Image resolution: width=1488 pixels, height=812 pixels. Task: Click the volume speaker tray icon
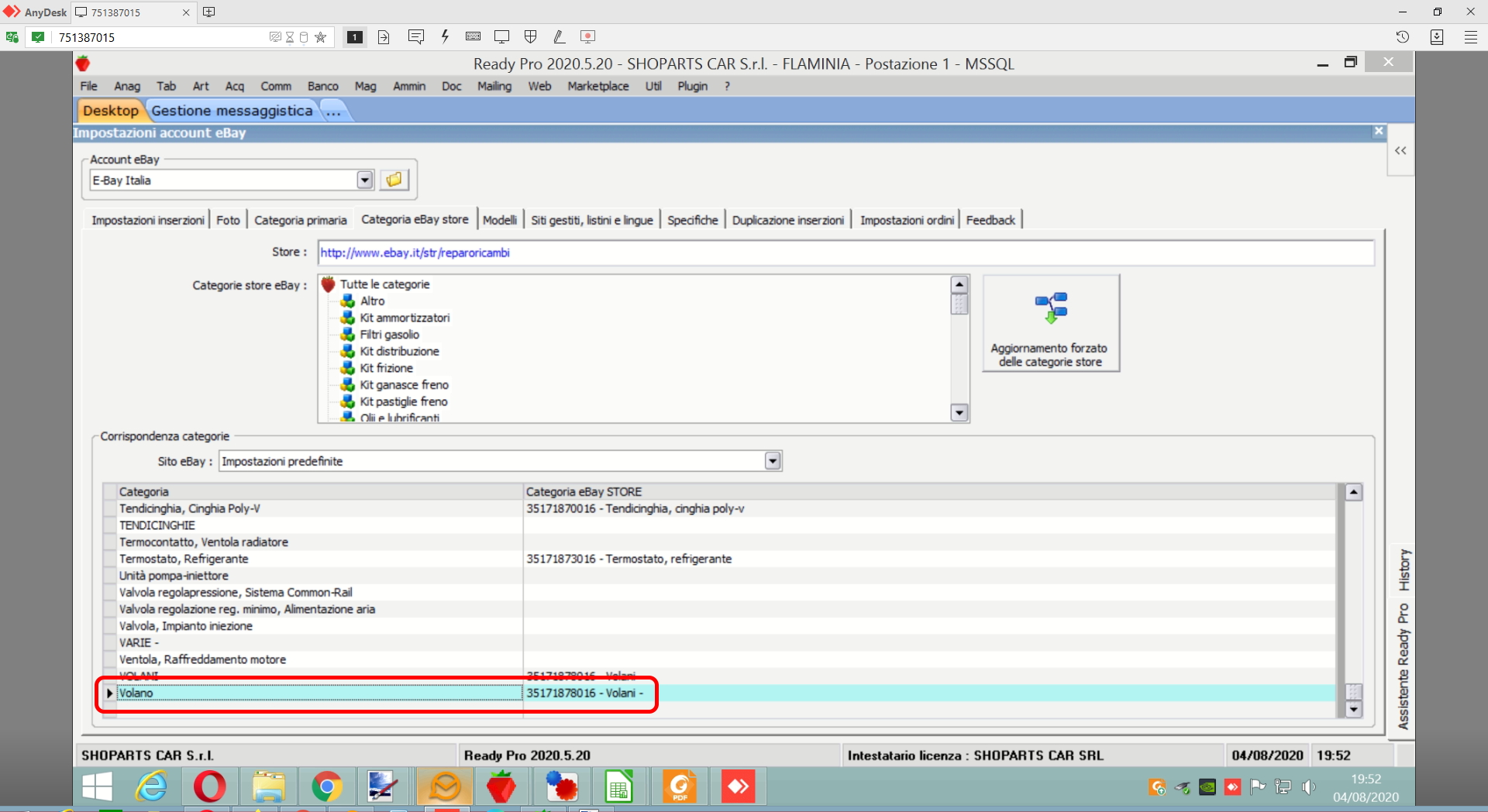tap(1309, 787)
